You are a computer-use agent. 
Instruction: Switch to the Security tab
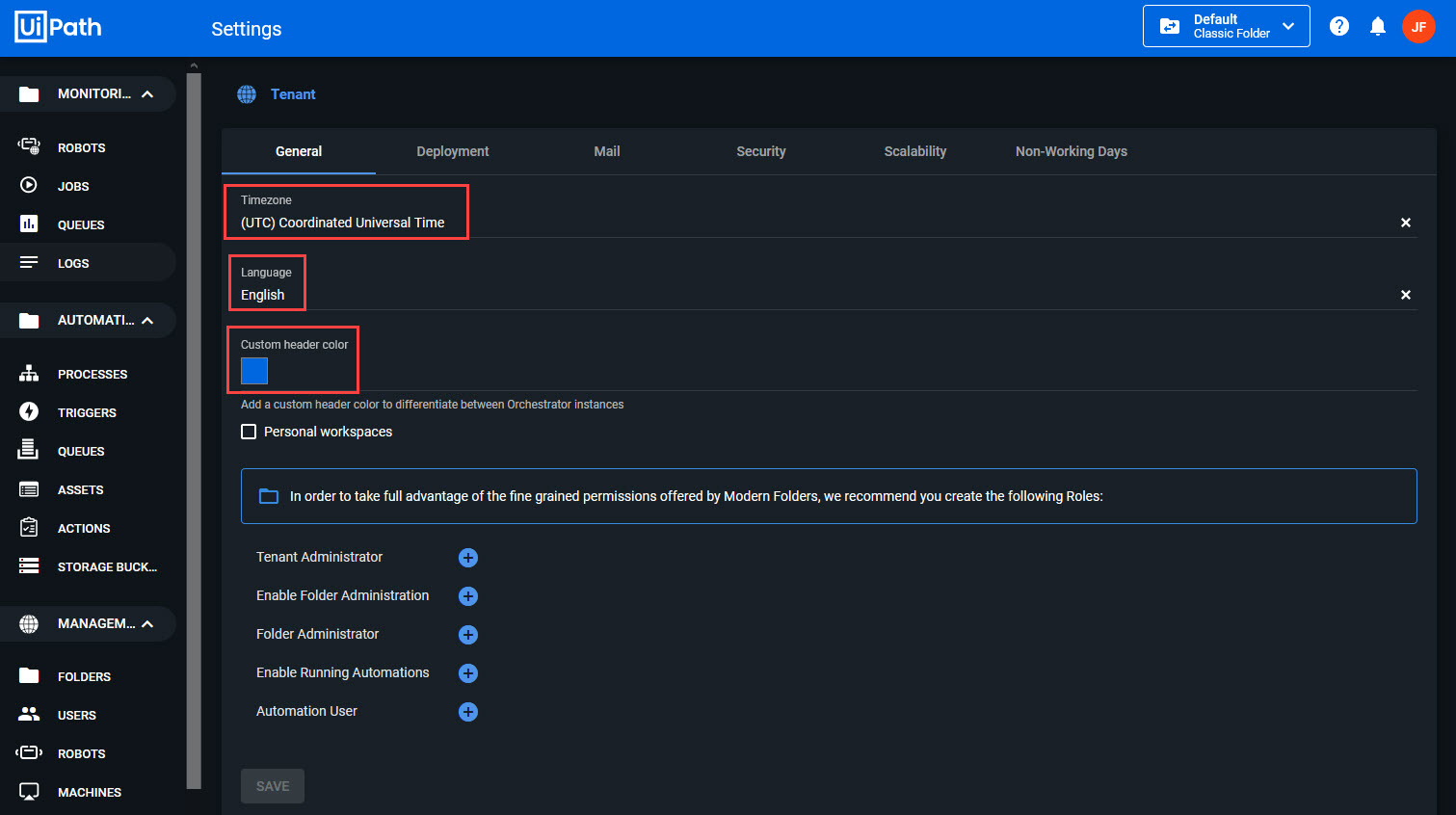tap(761, 151)
